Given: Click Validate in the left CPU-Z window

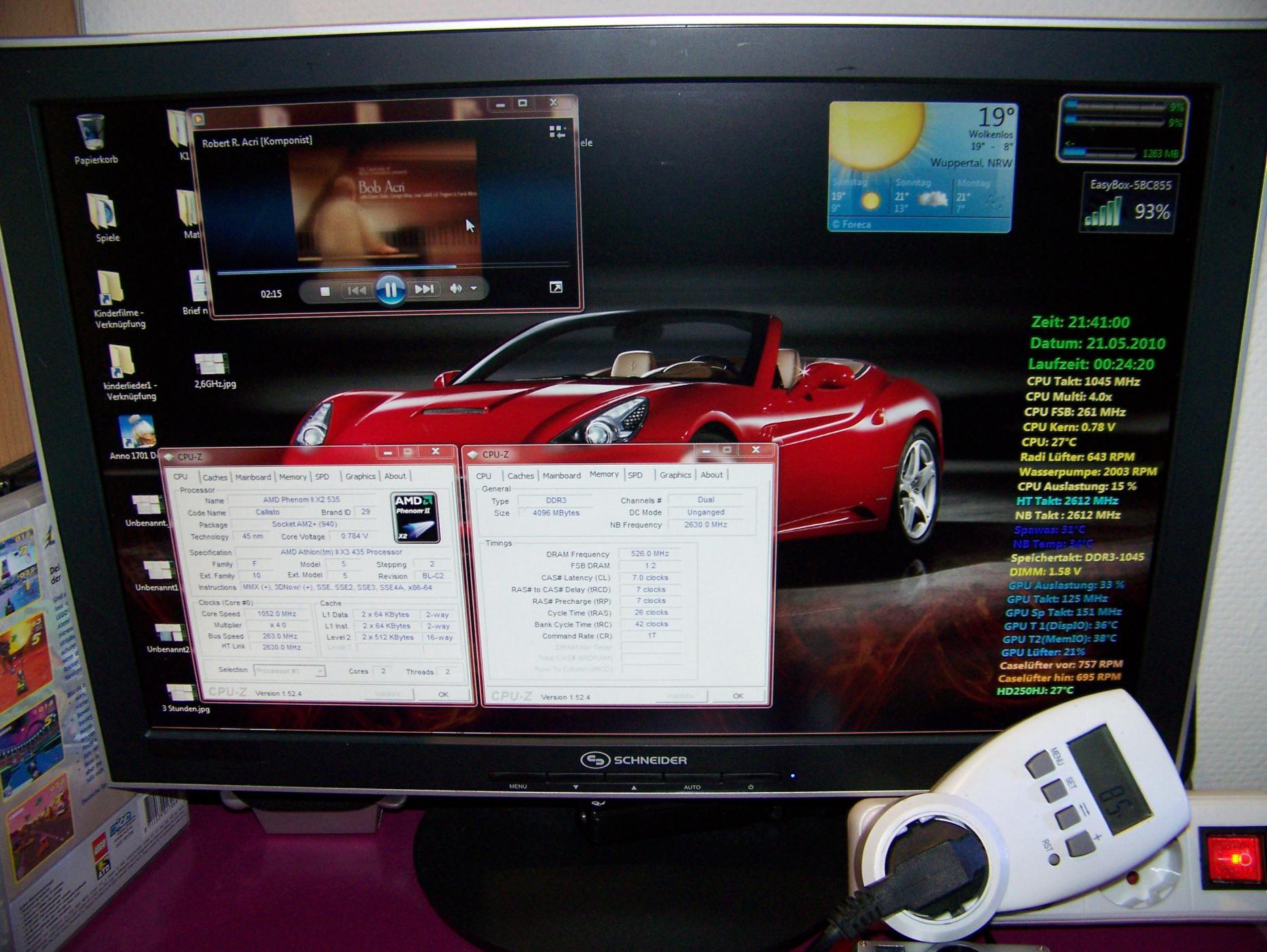Looking at the screenshot, I should point(388,694).
